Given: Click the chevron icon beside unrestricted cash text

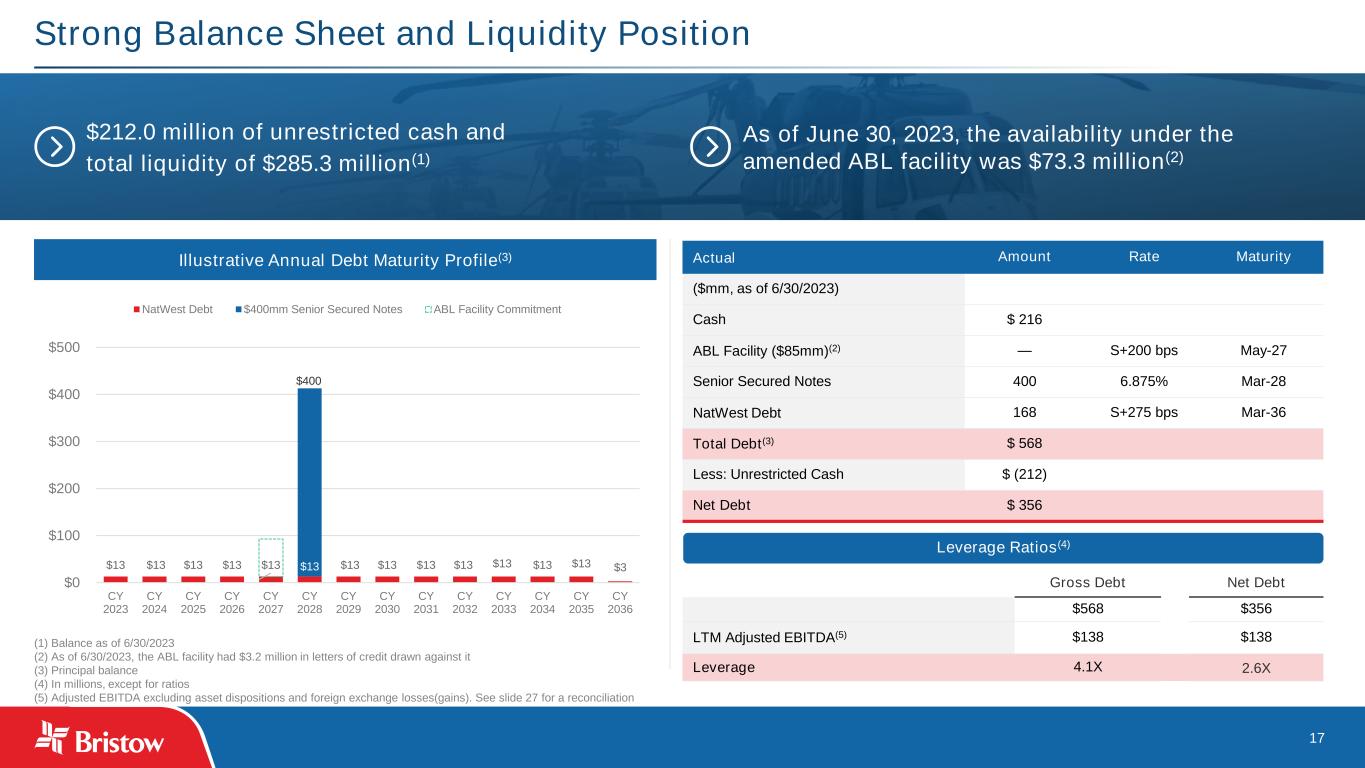Looking at the screenshot, I should [x=54, y=147].
